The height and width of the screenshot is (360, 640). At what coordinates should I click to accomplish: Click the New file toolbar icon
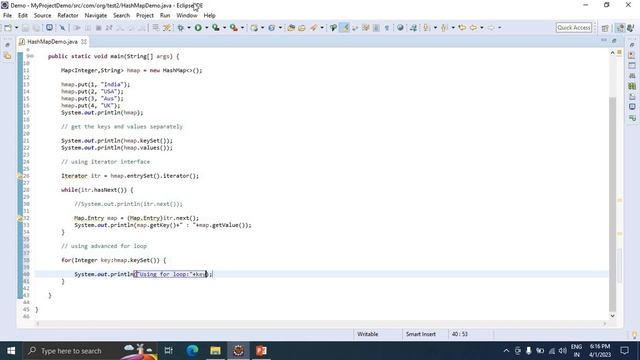(8, 28)
